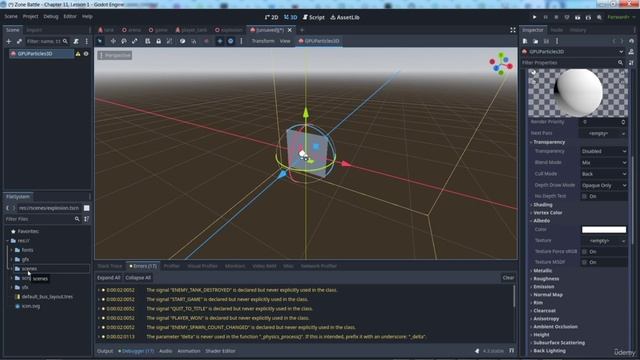Toggle Texture Force sRGB checkbox
Viewport: 640px width, 360px height.
tap(584, 251)
